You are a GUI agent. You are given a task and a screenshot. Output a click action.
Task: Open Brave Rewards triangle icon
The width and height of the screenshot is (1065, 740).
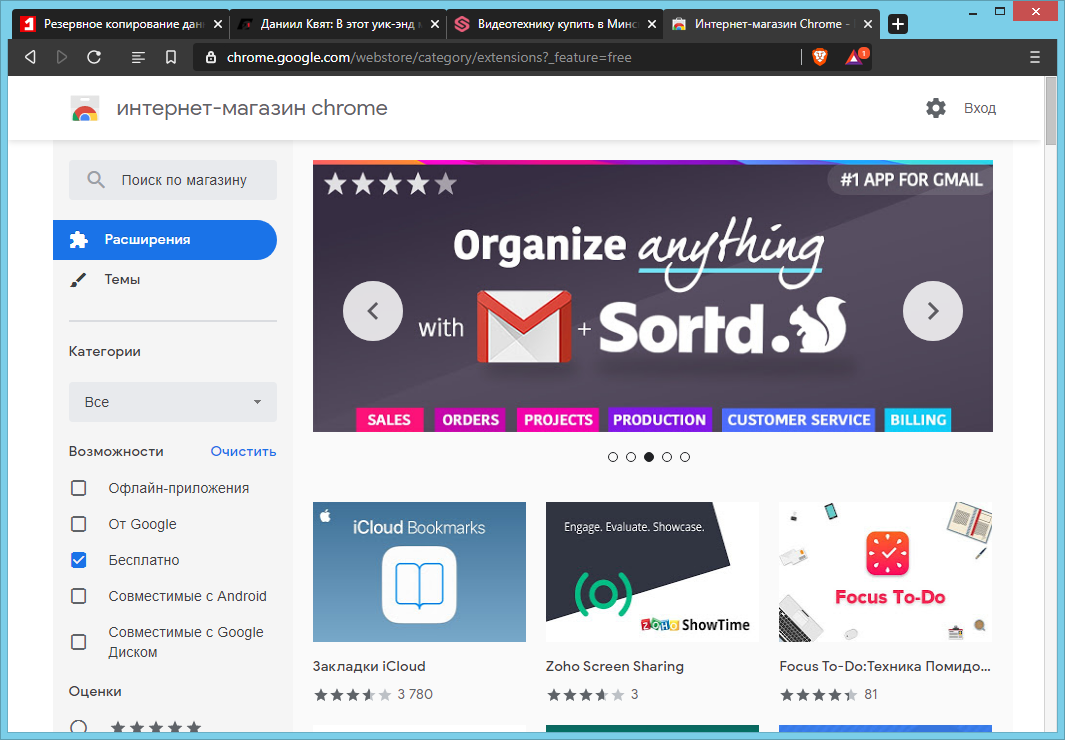pyautogui.click(x=854, y=58)
